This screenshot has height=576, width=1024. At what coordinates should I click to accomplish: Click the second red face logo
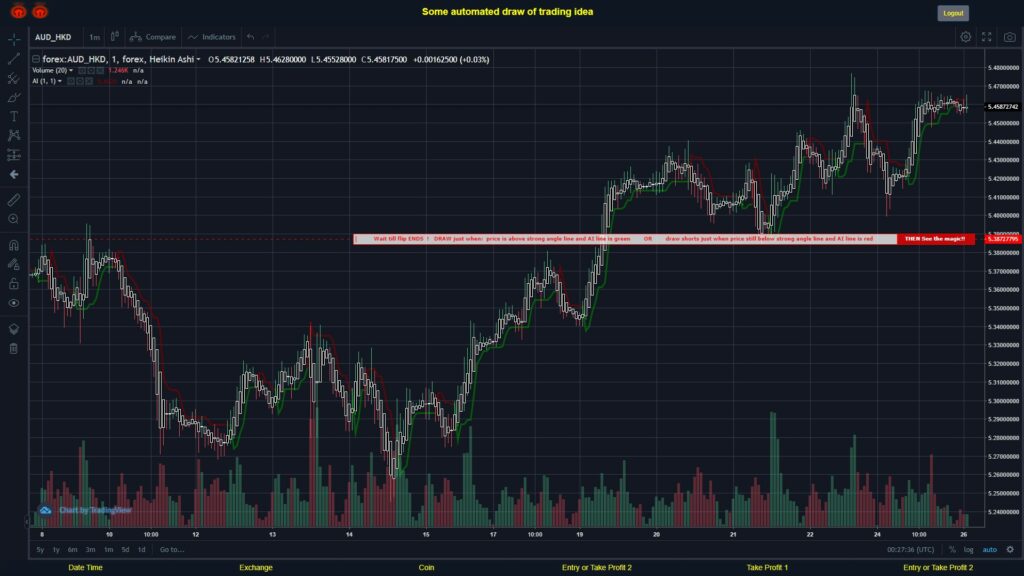pos(40,11)
